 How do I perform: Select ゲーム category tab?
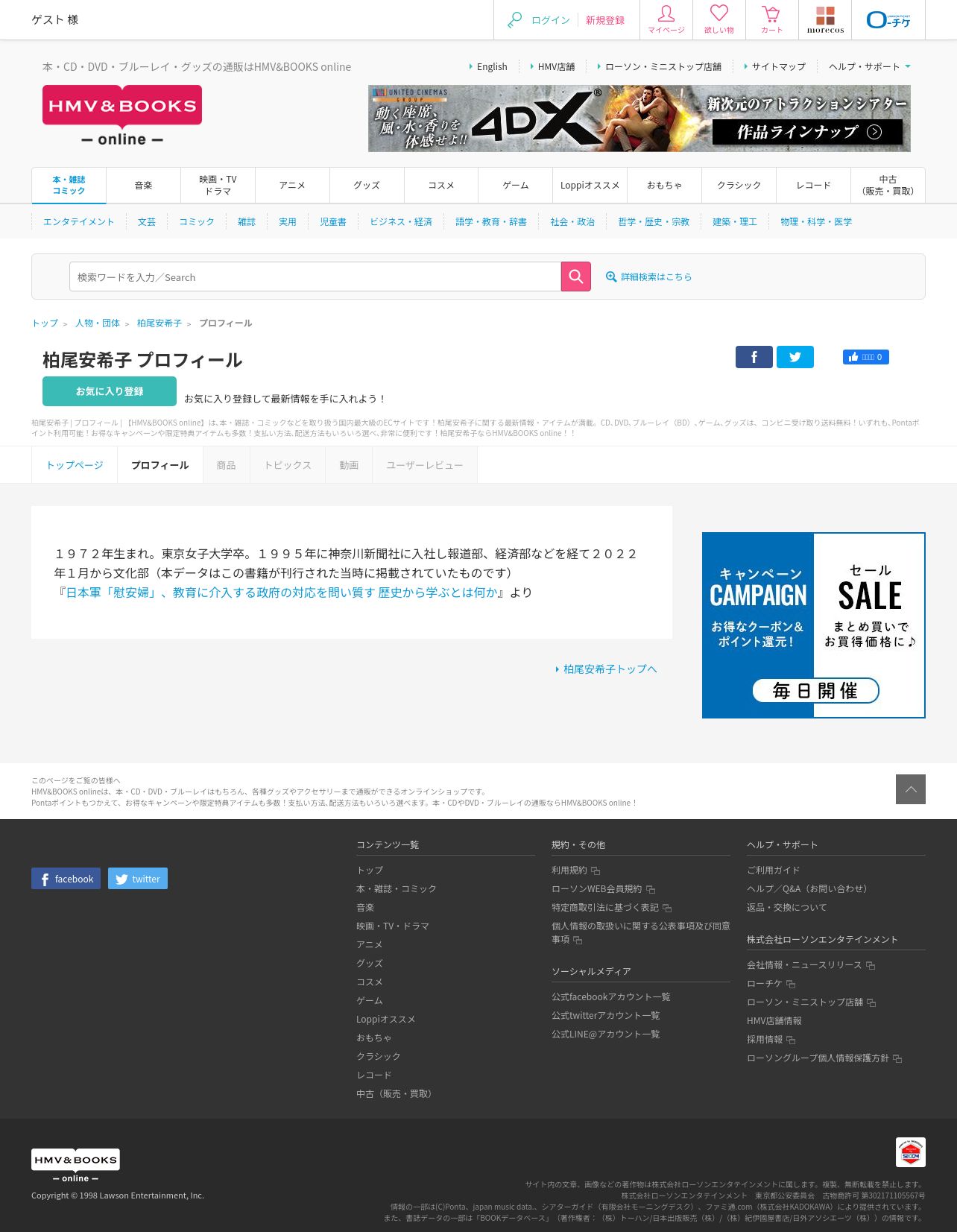click(x=516, y=185)
